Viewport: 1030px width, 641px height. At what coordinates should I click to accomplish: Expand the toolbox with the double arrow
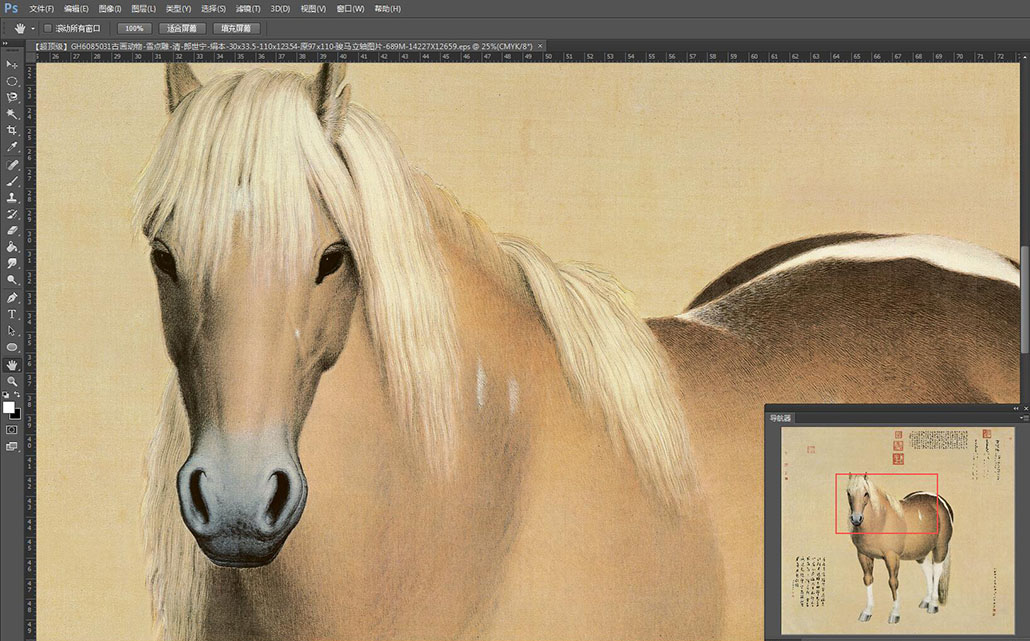[5, 44]
